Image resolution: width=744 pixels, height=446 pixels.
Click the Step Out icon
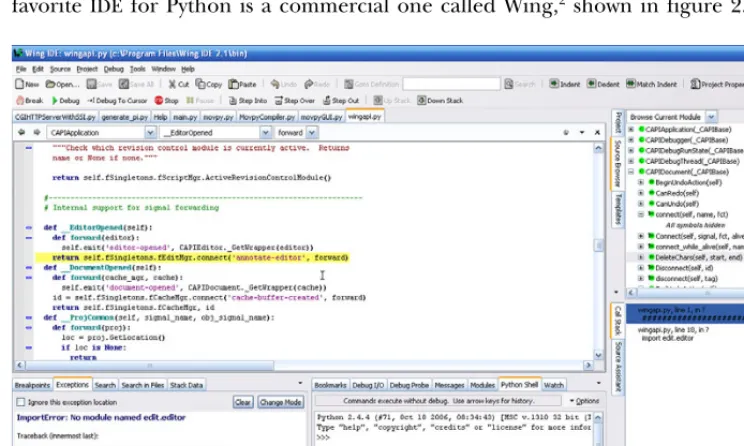coord(326,101)
